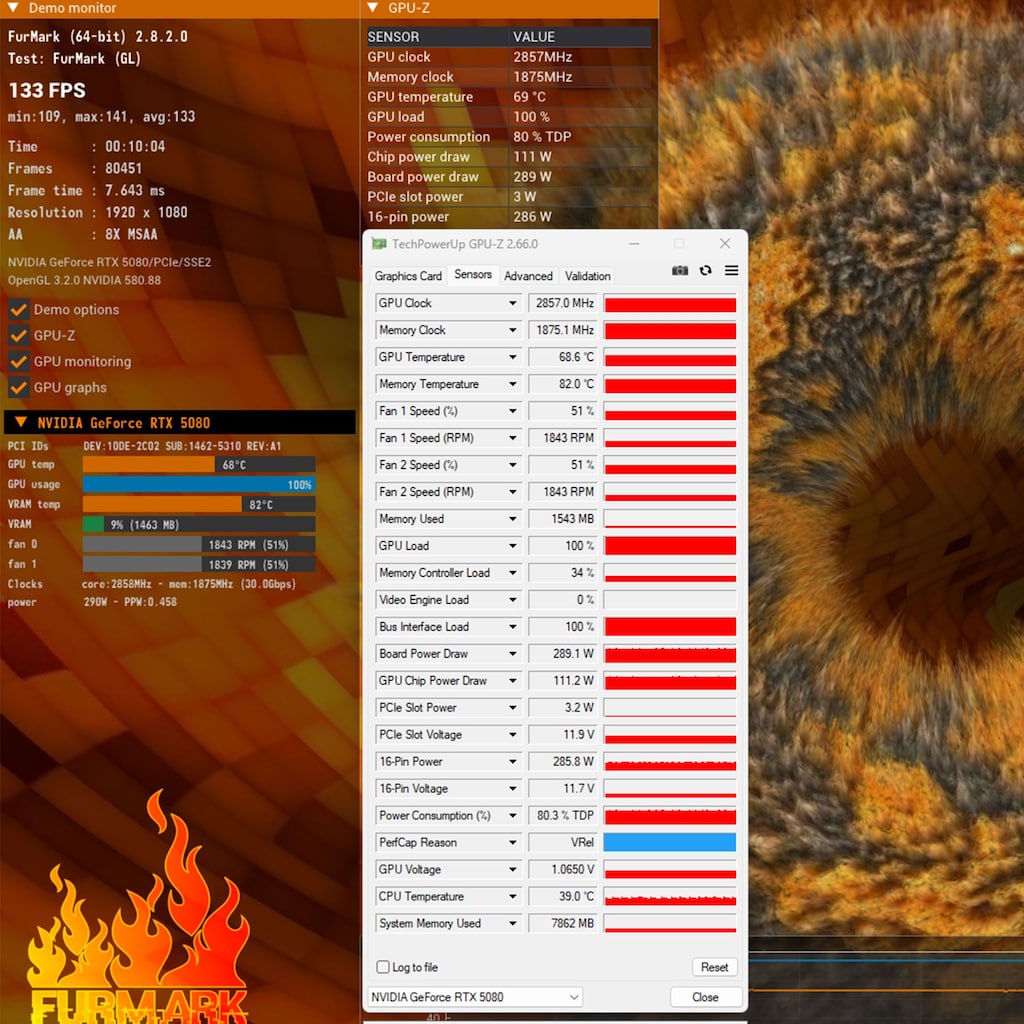Collapse the NVIDIA GeForce RTX 5080 section
Viewport: 1024px width, 1024px height.
(21, 422)
